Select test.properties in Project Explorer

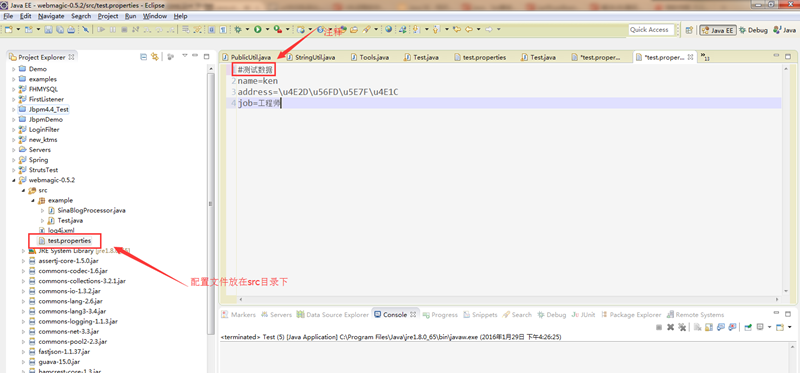tap(69, 240)
